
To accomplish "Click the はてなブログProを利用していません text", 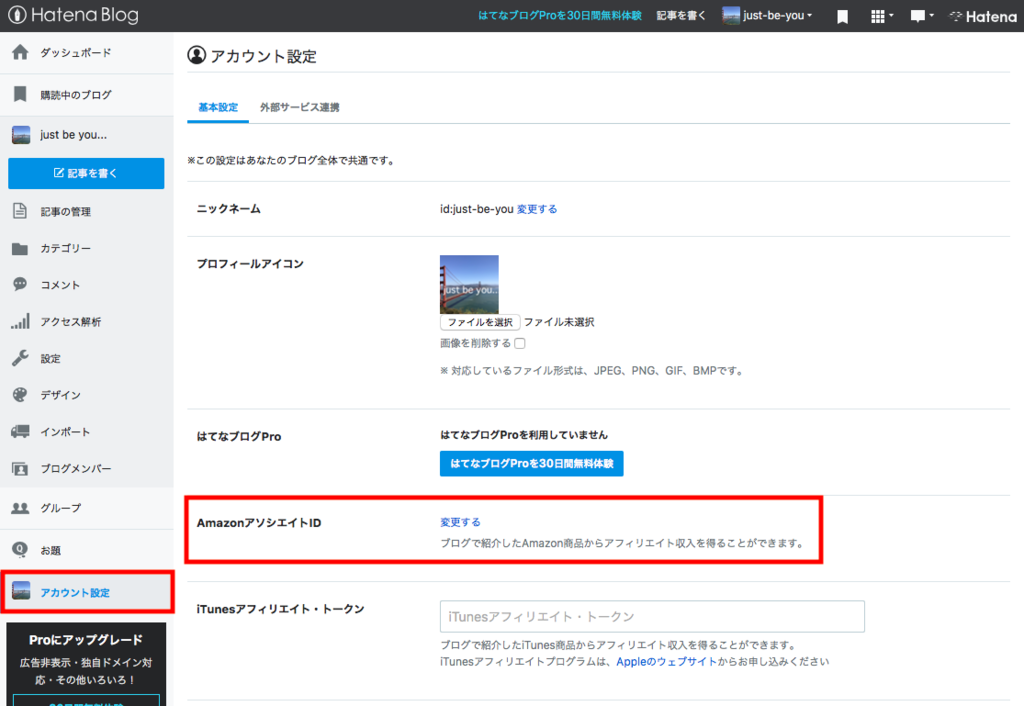I will (524, 435).
